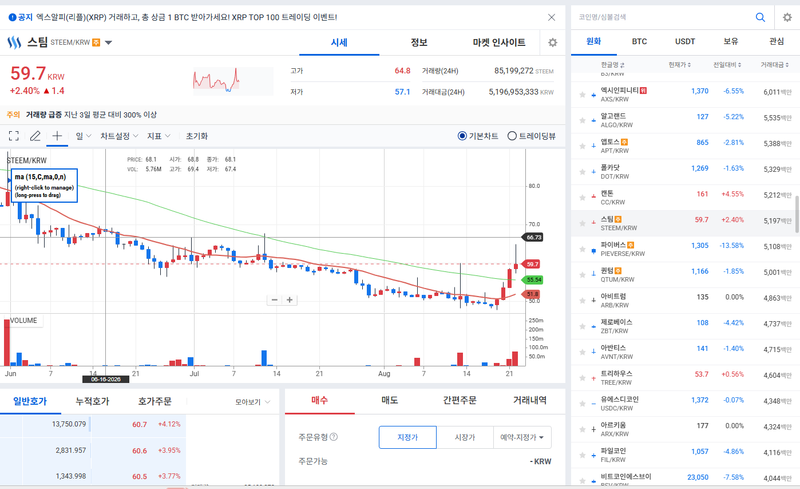800x489 pixels.
Task: Select 원화 market tab
Action: 594,41
